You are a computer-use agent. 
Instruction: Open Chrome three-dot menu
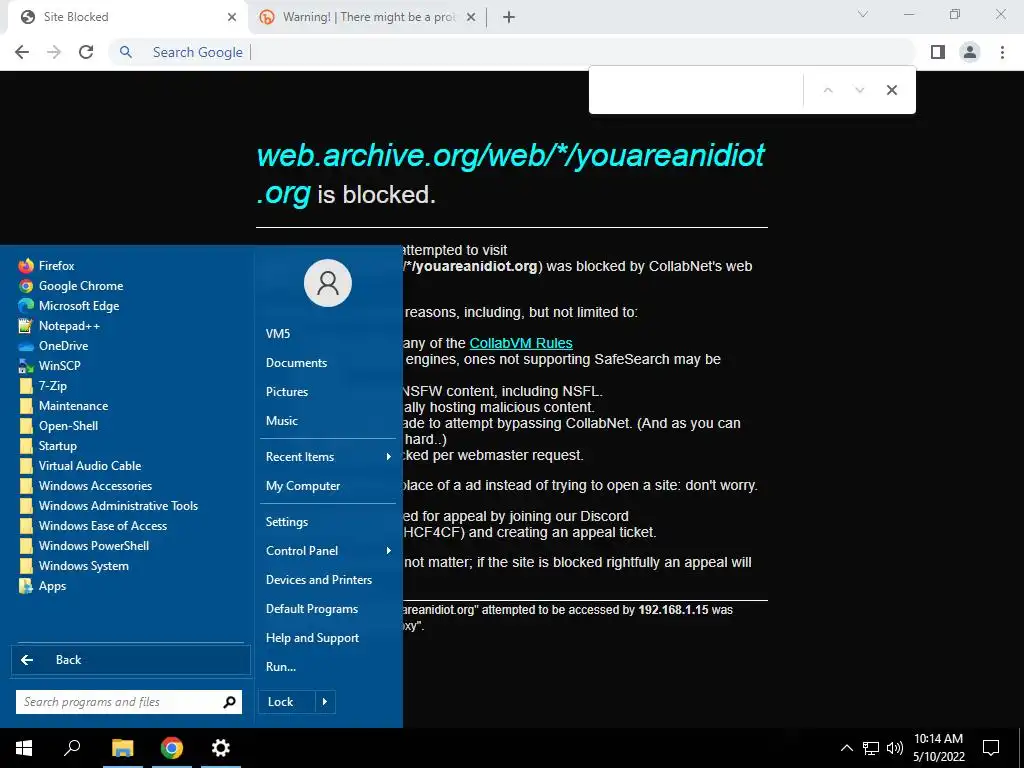point(1002,52)
